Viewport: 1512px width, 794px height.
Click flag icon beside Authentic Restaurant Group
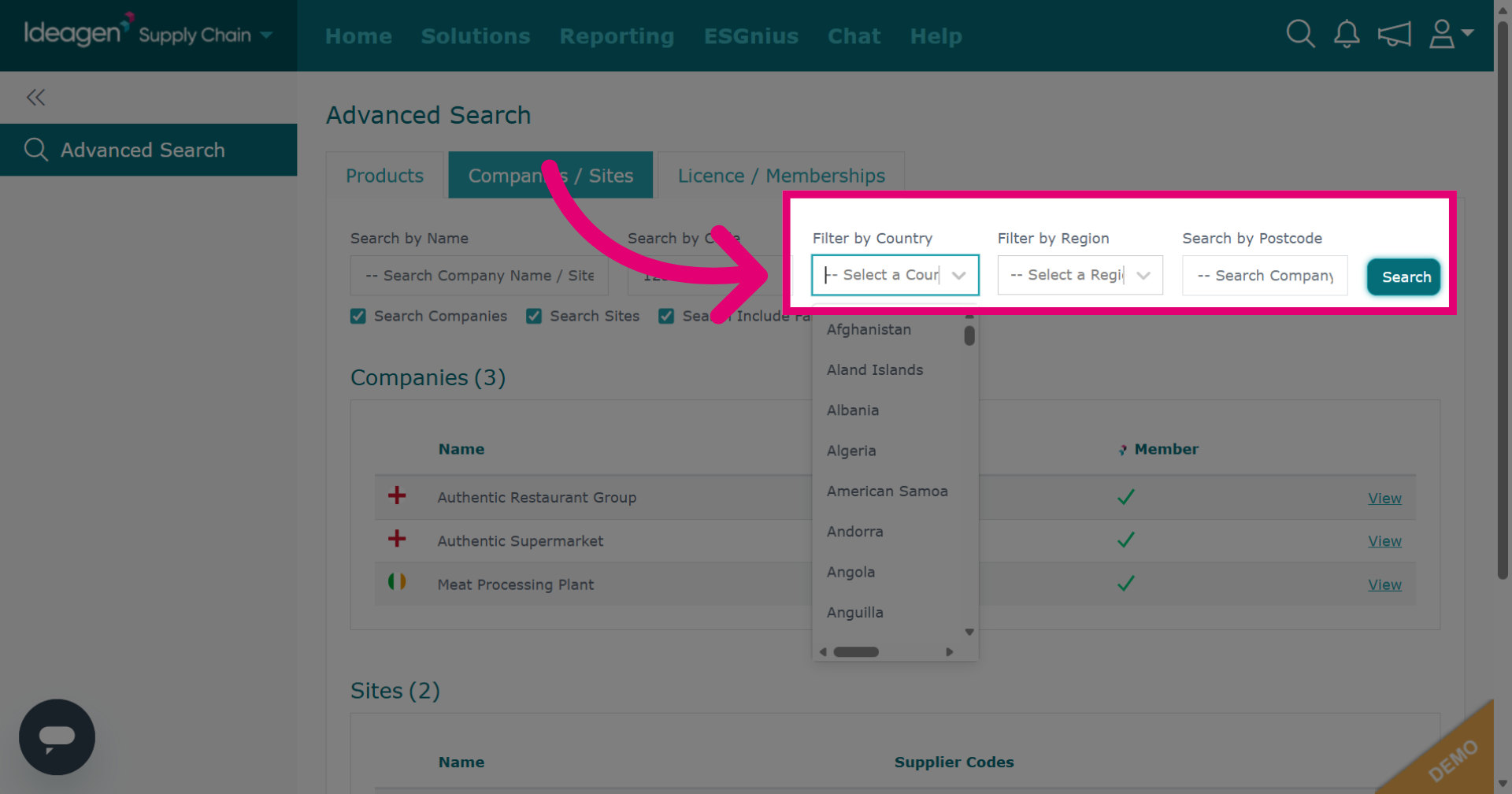click(397, 495)
